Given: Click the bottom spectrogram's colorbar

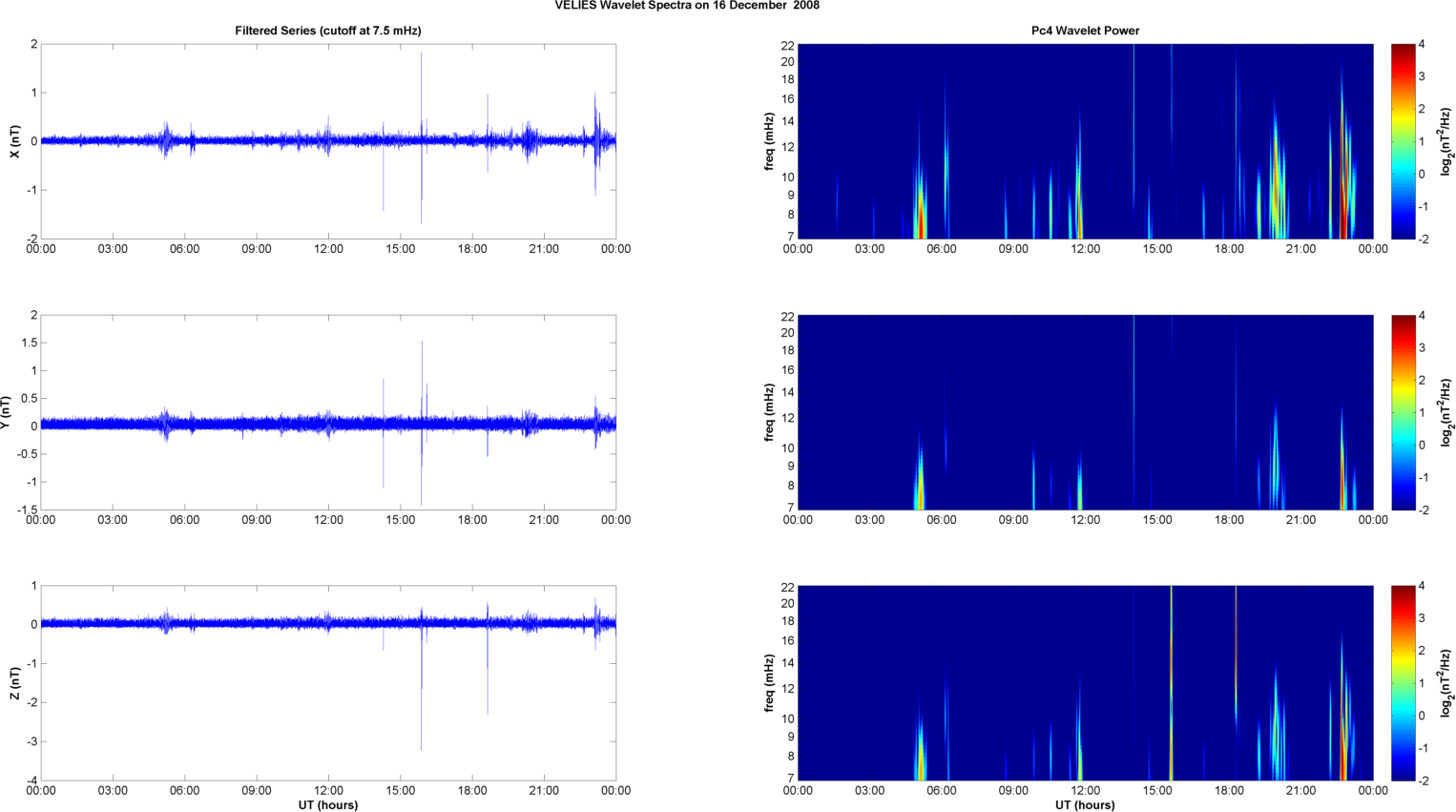Looking at the screenshot, I should coord(1403,683).
